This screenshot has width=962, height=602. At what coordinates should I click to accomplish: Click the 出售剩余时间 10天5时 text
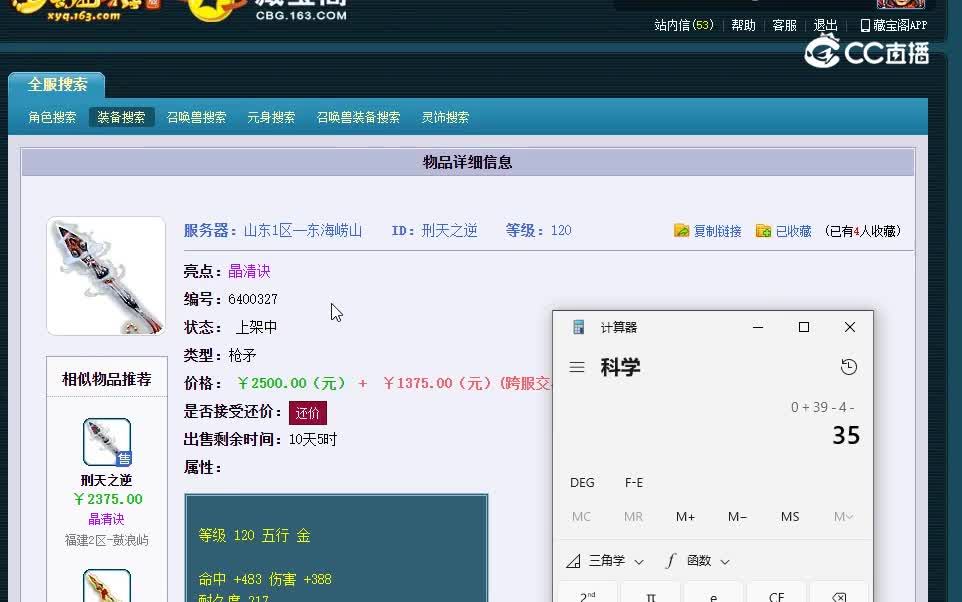260,439
